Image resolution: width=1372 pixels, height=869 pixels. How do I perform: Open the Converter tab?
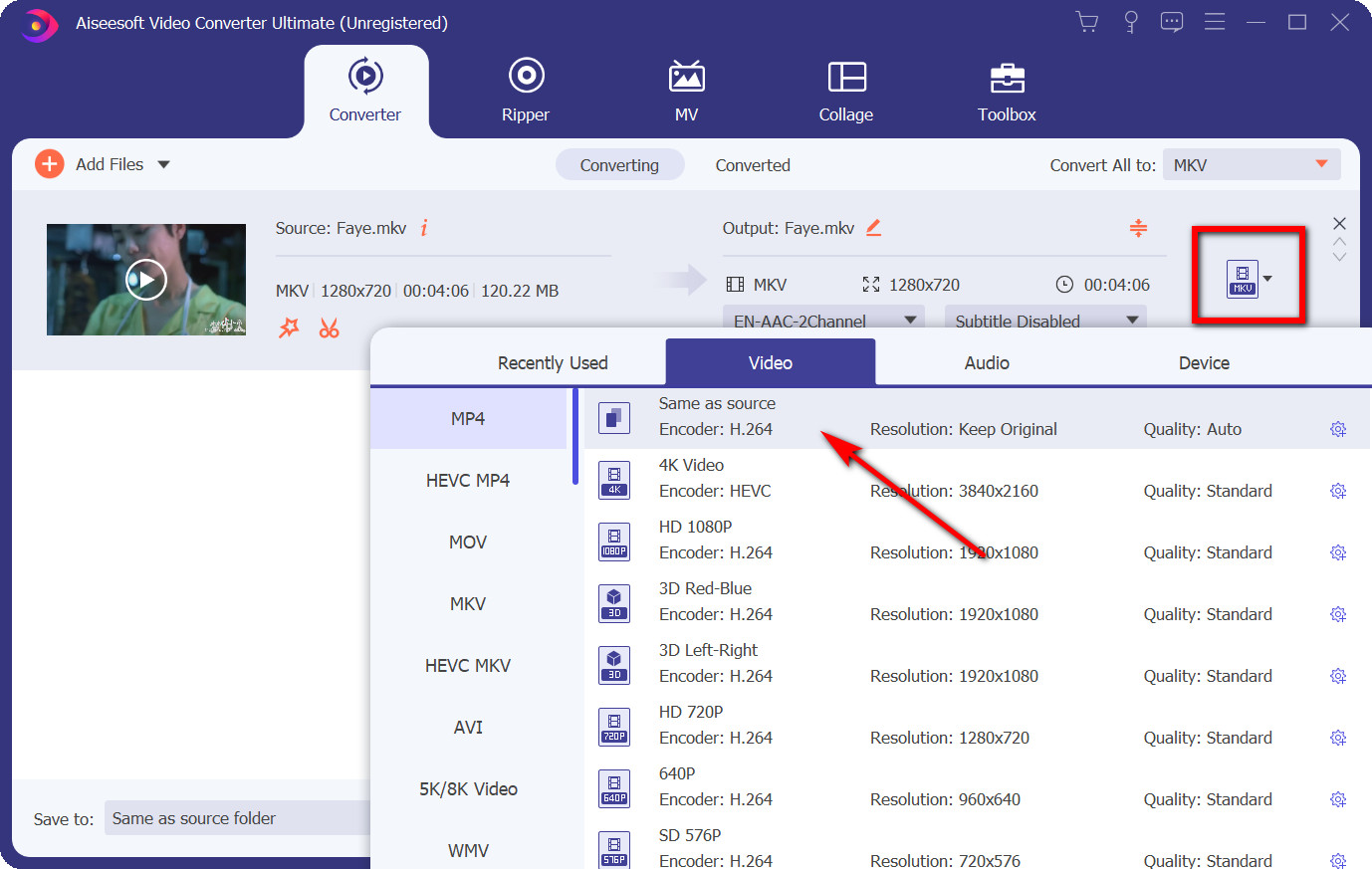pos(365,92)
